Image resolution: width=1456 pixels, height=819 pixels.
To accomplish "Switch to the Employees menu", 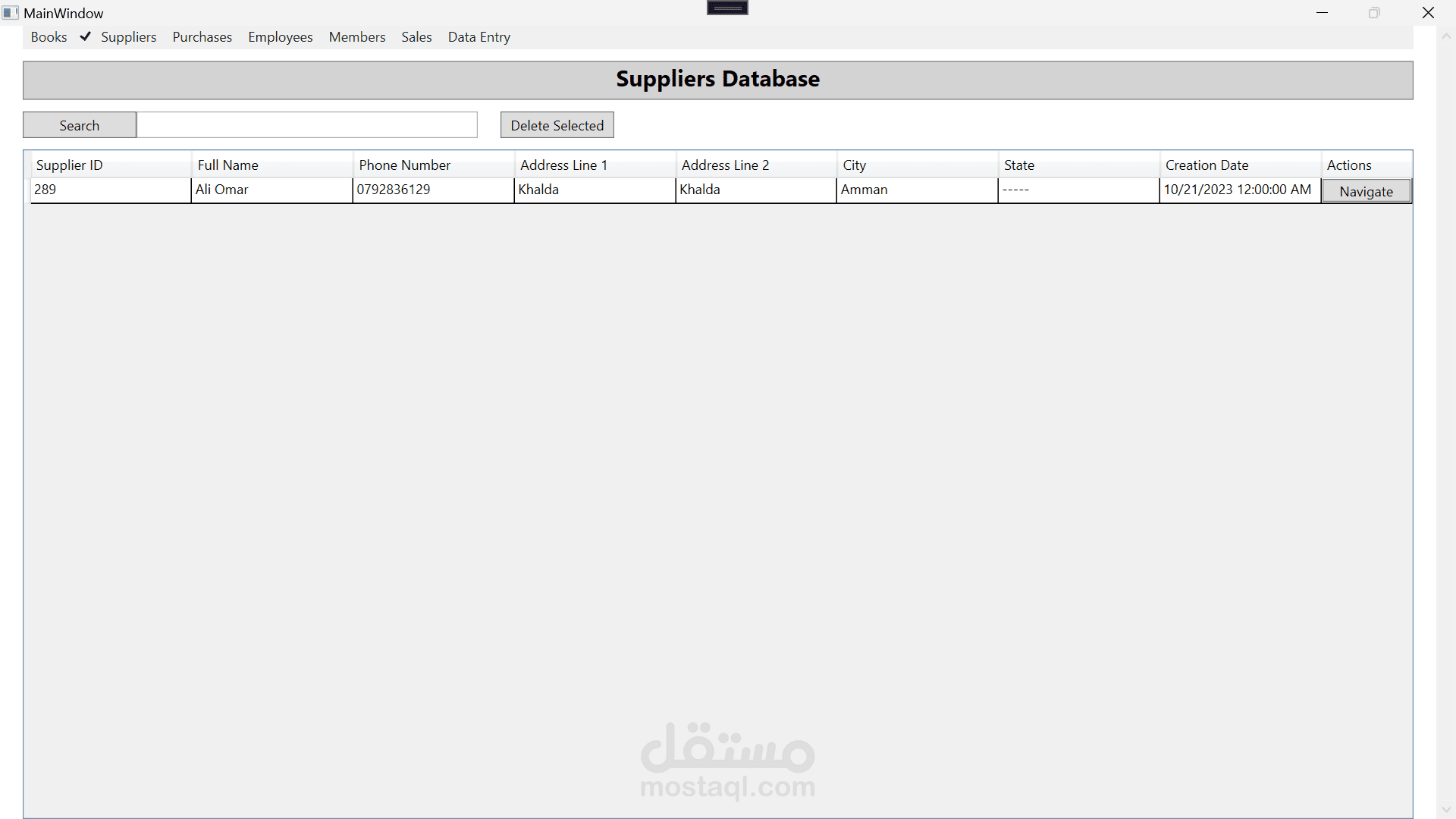I will click(x=280, y=37).
